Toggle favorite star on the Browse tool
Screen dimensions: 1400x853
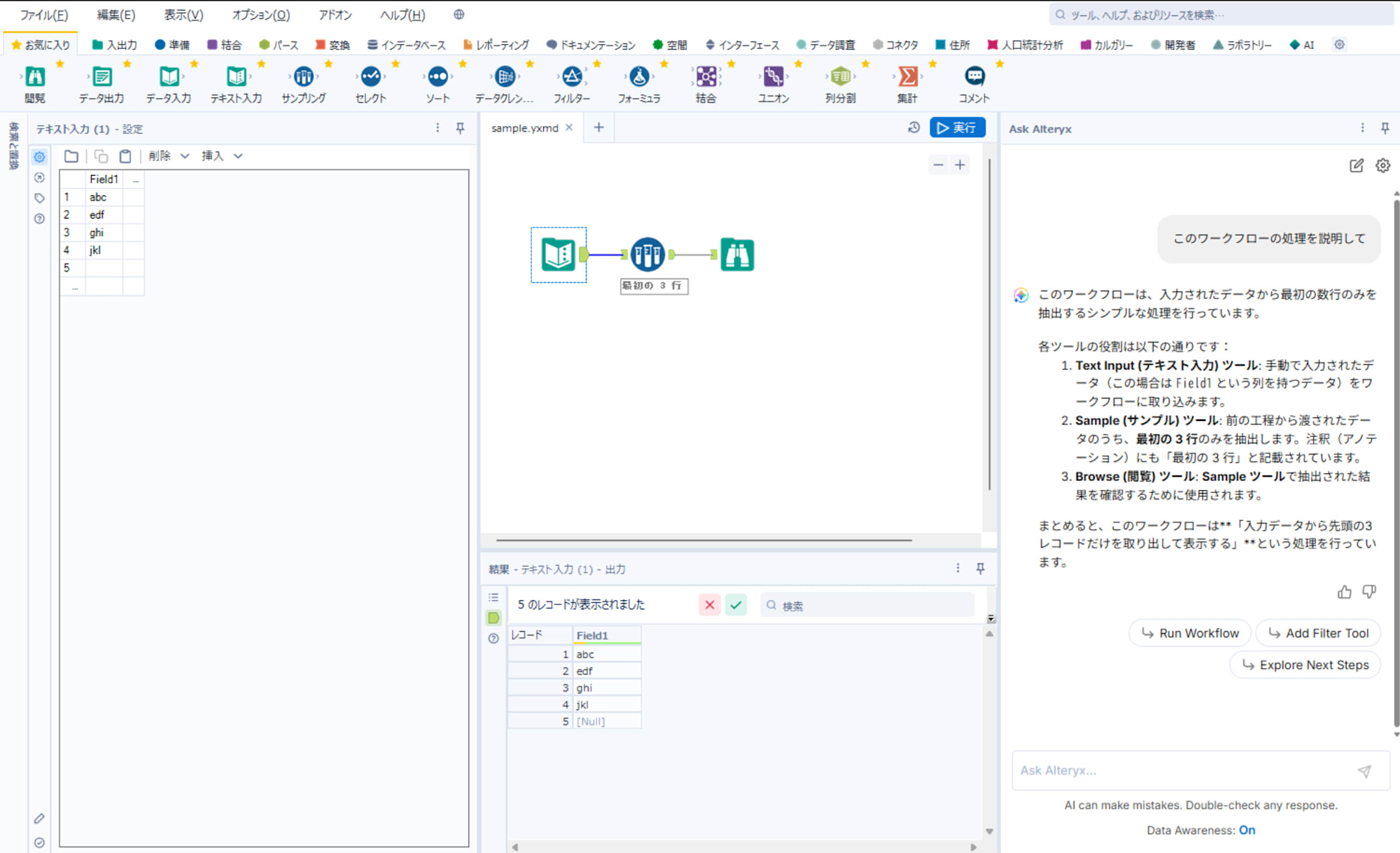(x=59, y=64)
